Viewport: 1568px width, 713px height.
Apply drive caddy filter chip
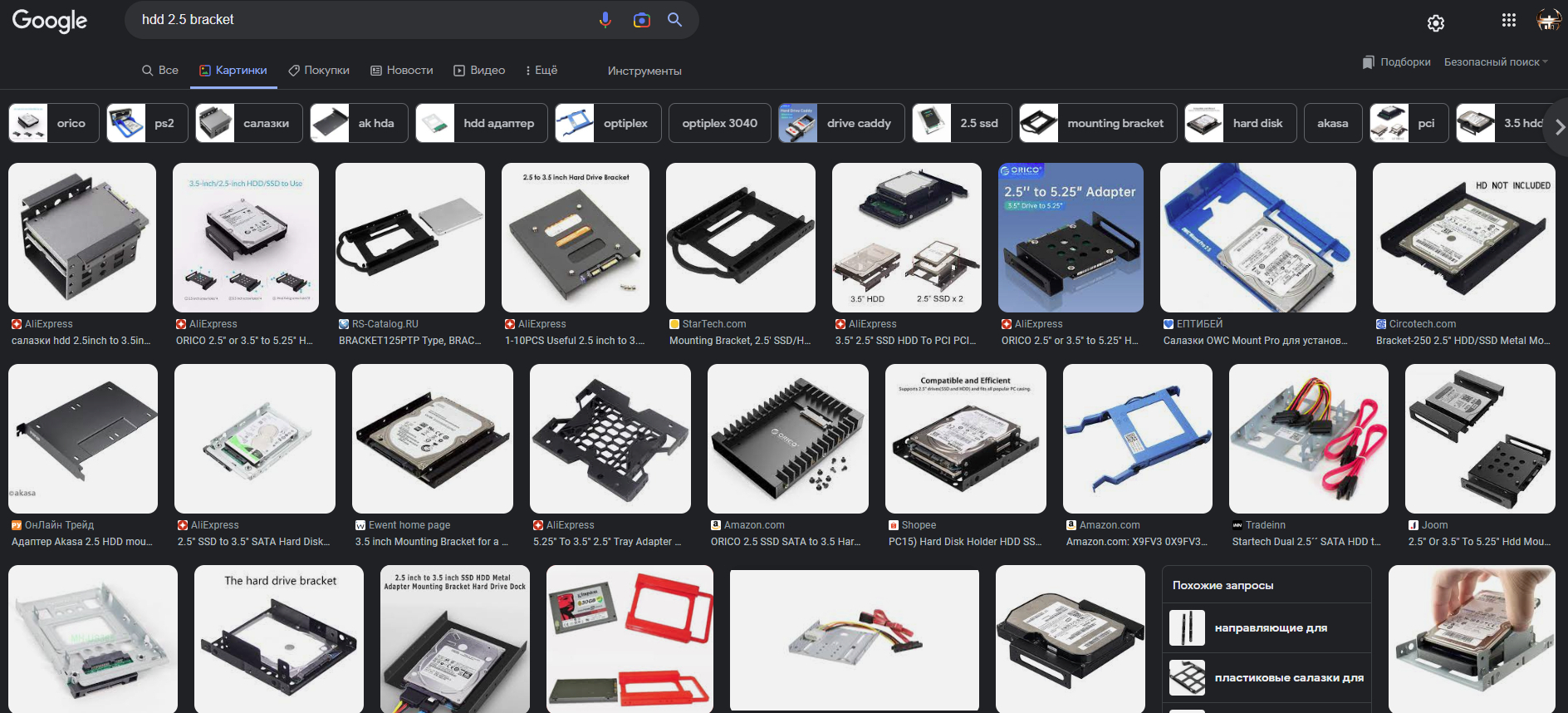(x=841, y=123)
